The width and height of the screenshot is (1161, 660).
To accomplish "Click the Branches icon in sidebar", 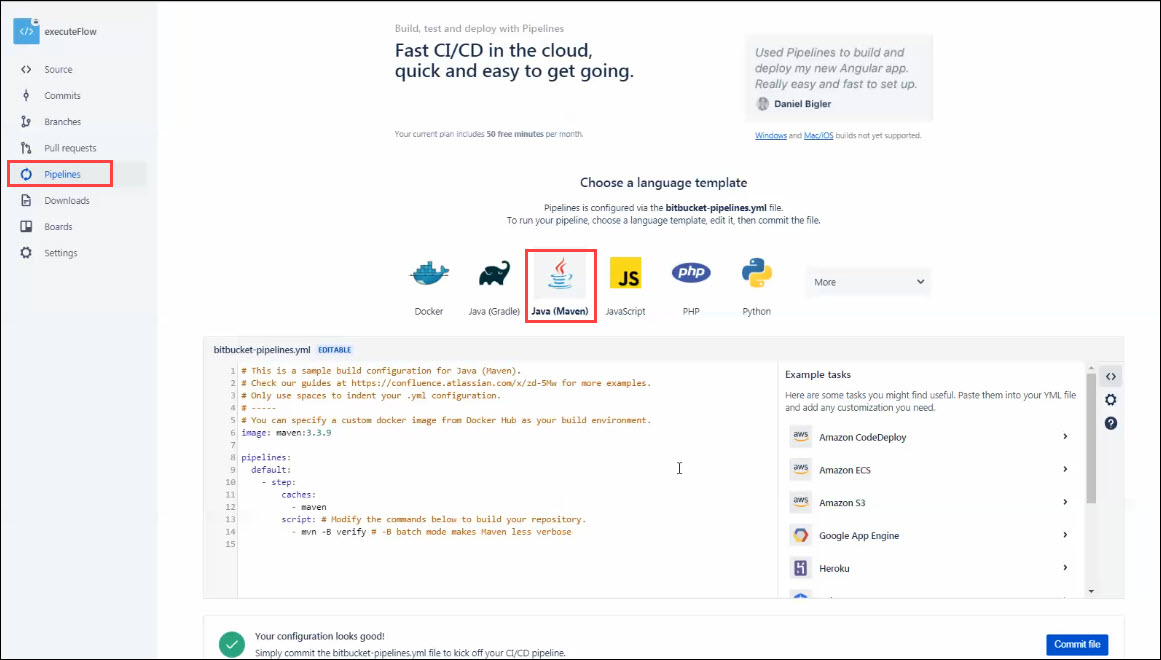I will [x=26, y=121].
